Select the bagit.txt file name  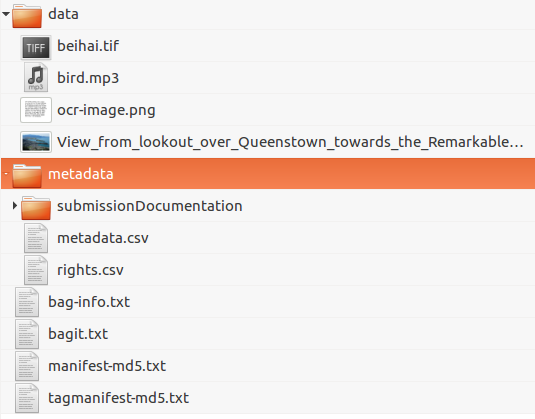78,334
